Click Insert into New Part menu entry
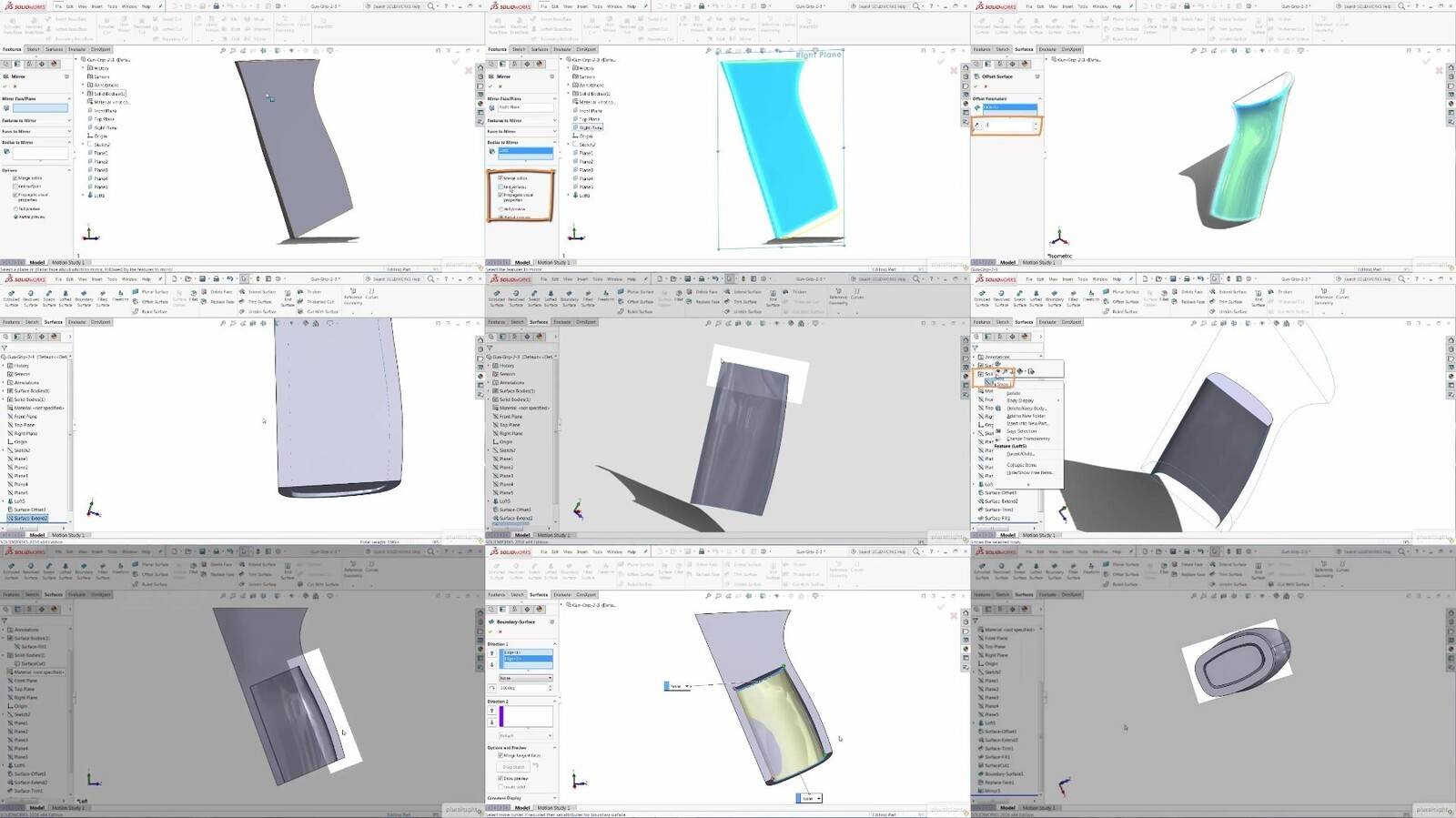 coord(1026,423)
